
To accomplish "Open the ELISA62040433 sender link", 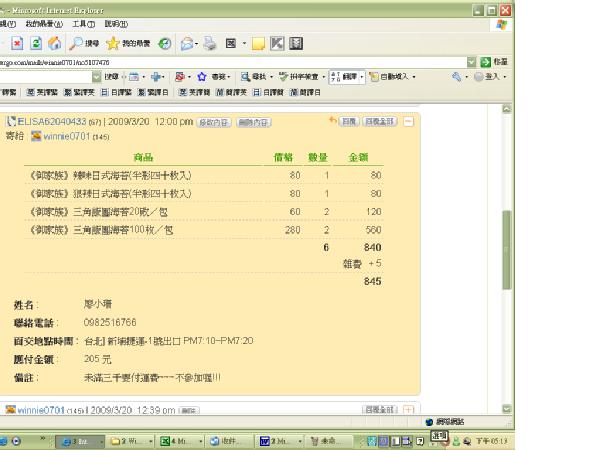I will click(52, 122).
